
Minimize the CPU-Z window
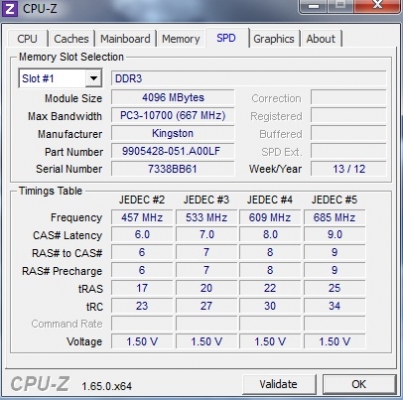pos(314,6)
